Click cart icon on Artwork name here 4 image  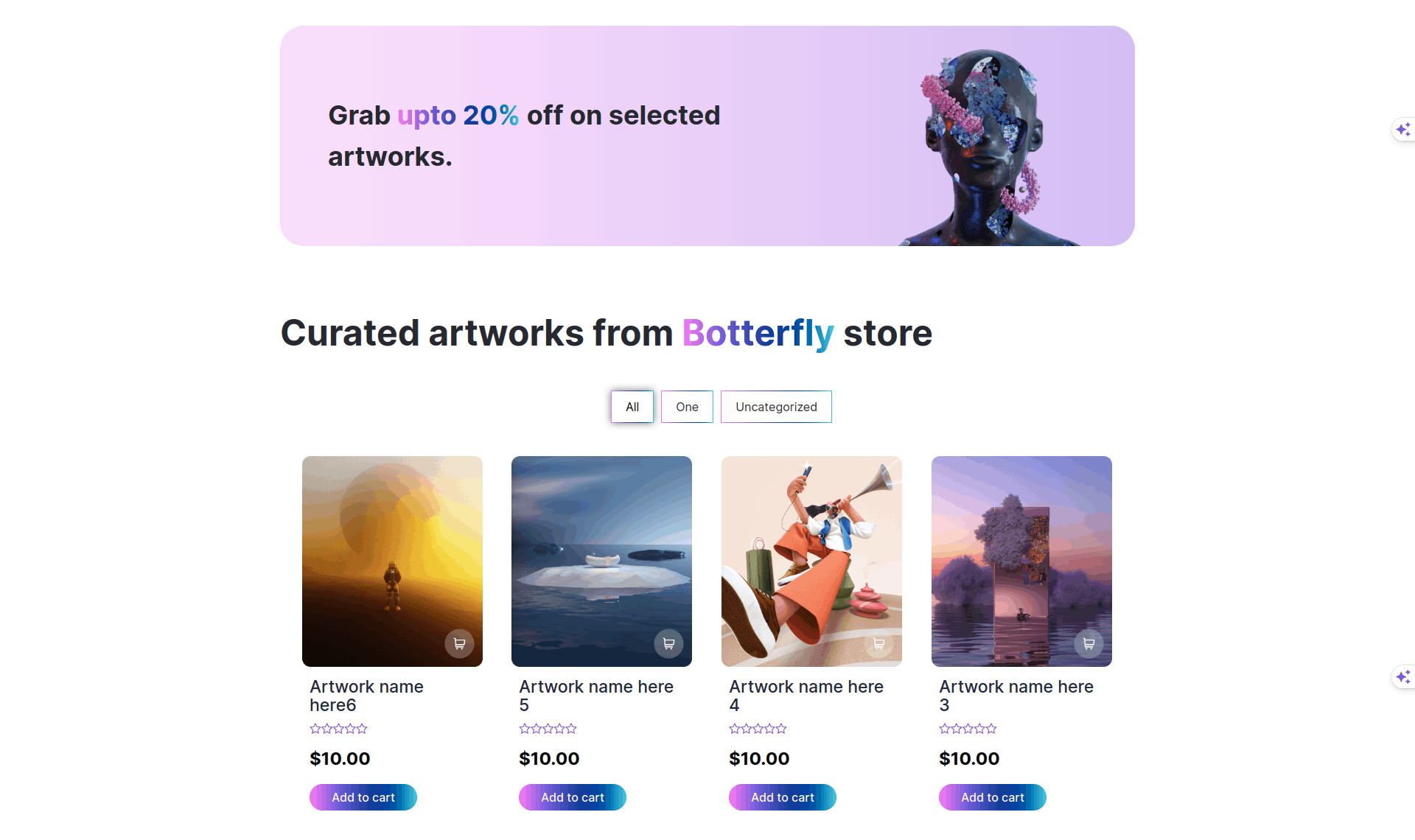[x=878, y=643]
